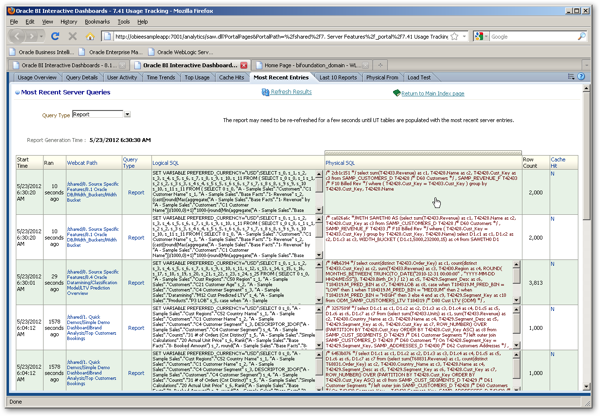Click the browser Forward button
Image resolution: width=600 pixels, height=416 pixels.
[31, 36]
